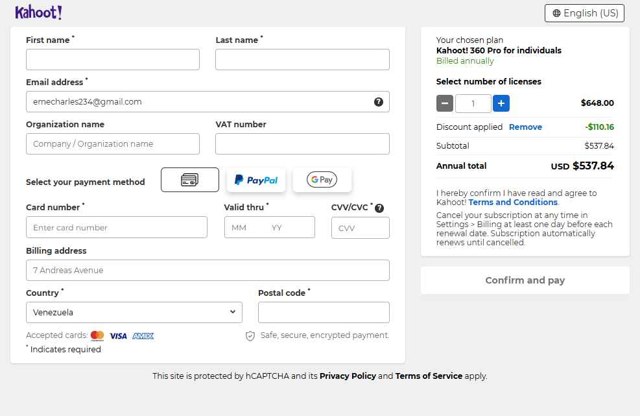Open the English (US) language selector
This screenshot has width=640, height=416.
[x=584, y=13]
